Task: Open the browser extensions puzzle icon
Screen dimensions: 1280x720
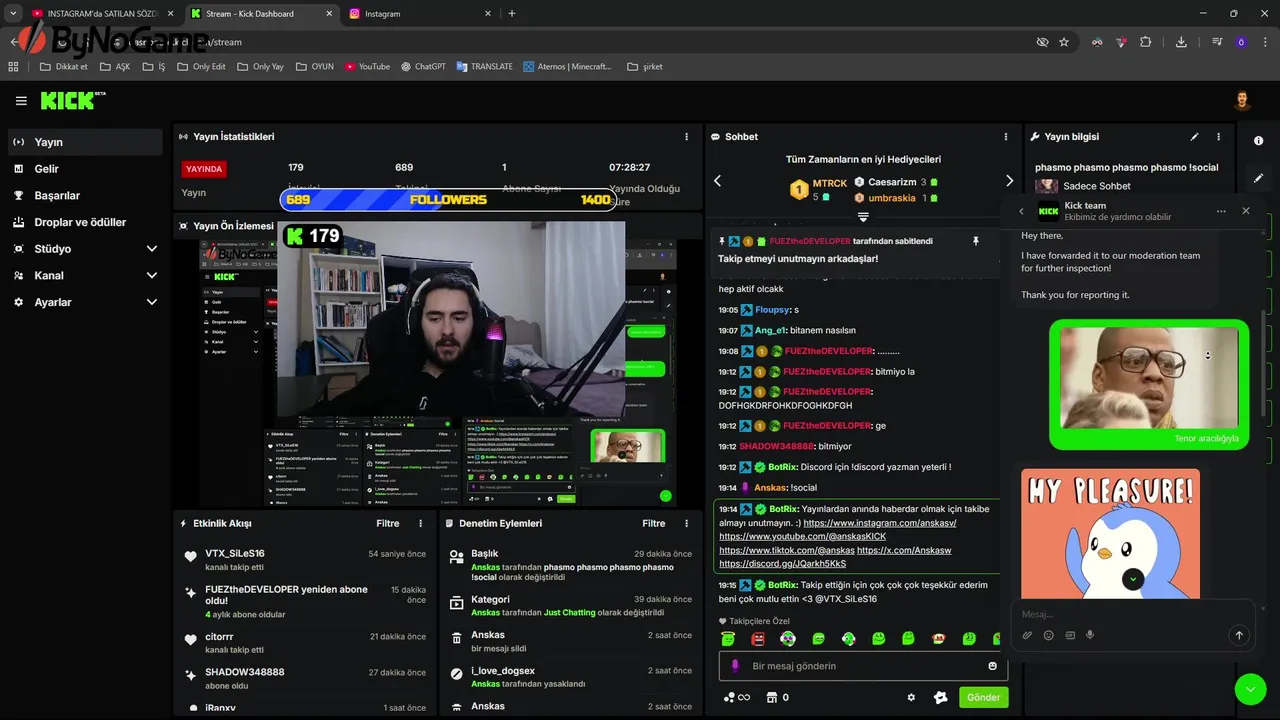Action: coord(1146,42)
